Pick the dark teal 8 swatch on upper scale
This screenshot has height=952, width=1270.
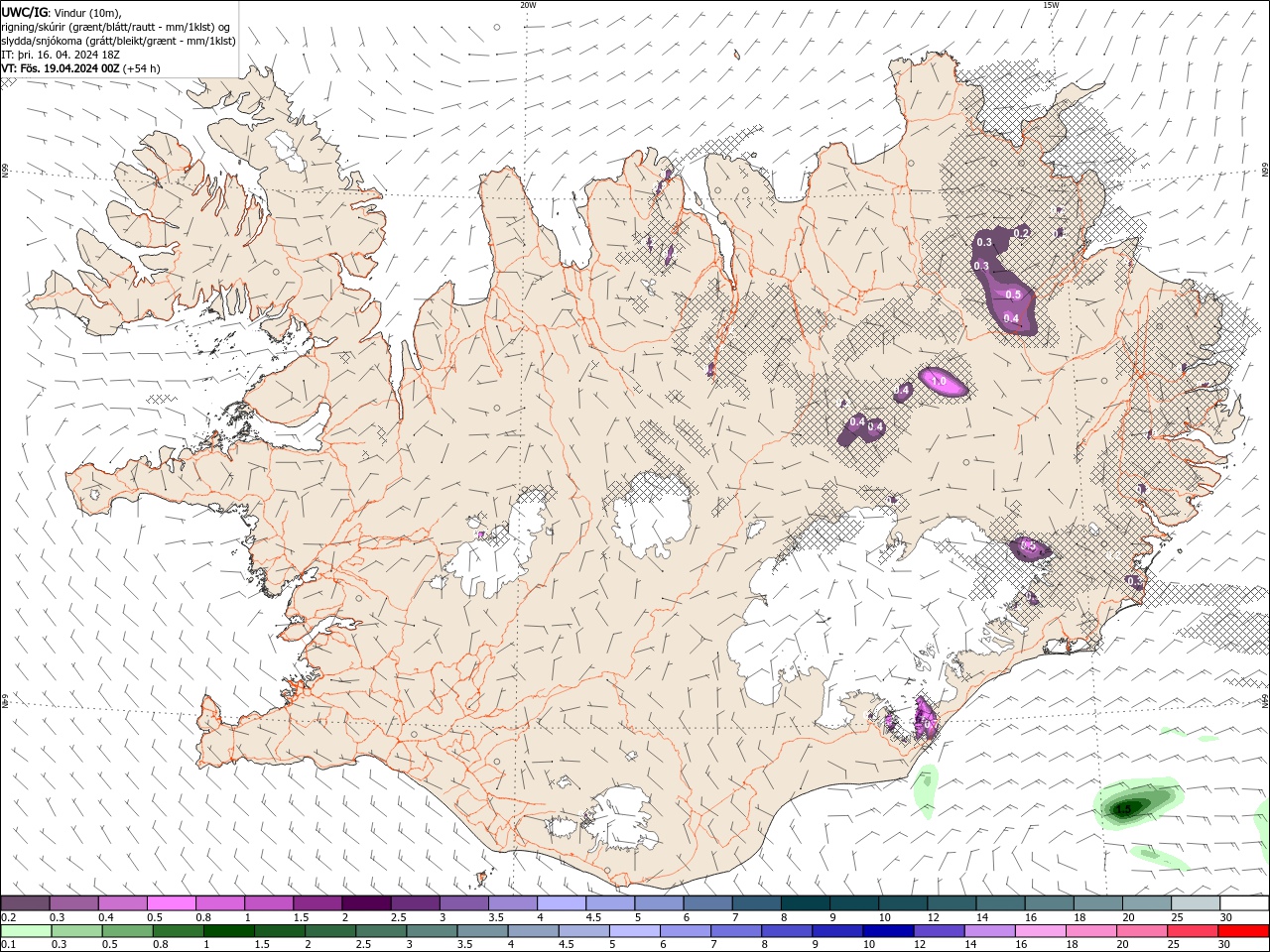tap(805, 903)
